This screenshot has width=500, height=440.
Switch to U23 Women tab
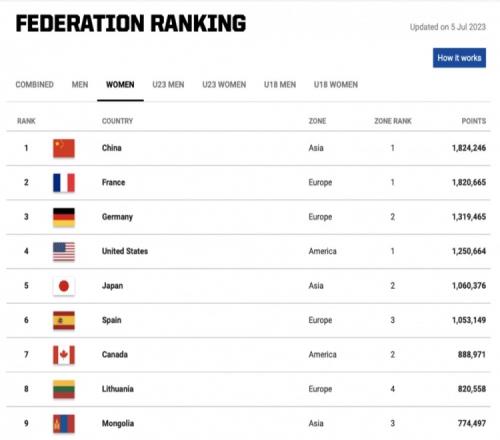point(224,85)
